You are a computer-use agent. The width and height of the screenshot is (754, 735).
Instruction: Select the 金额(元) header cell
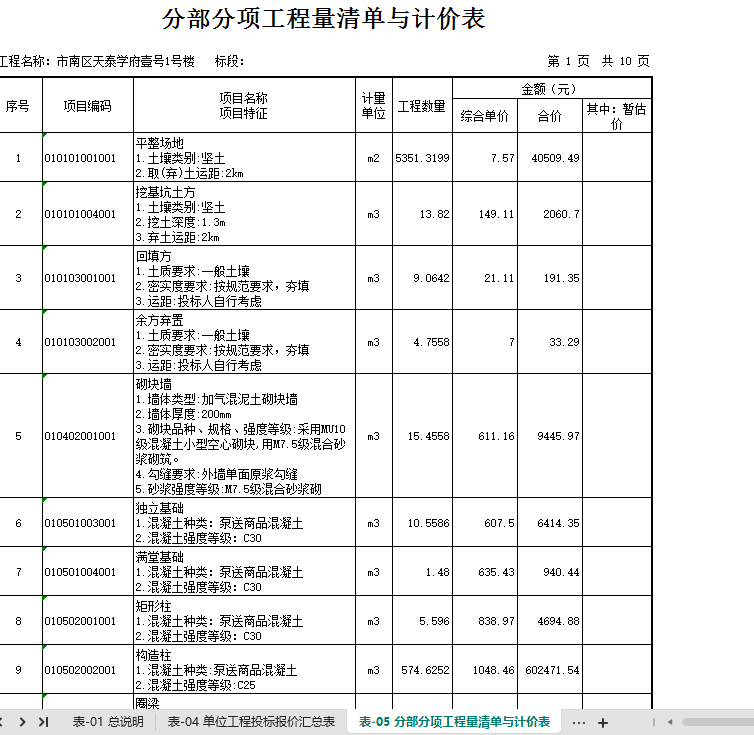(552, 89)
